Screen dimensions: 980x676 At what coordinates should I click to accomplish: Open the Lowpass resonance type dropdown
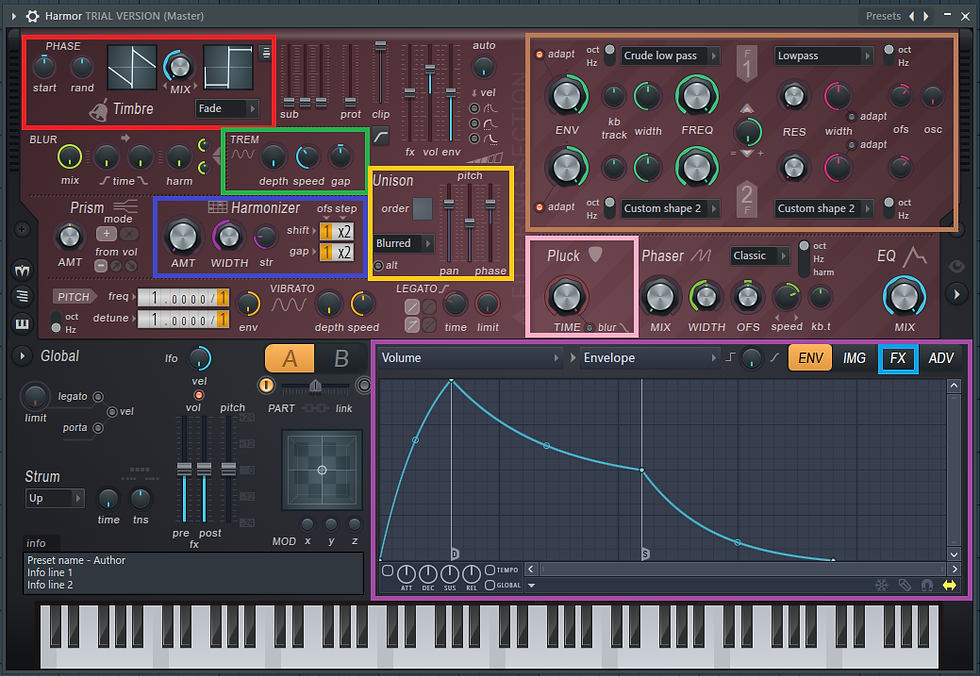(x=824, y=56)
